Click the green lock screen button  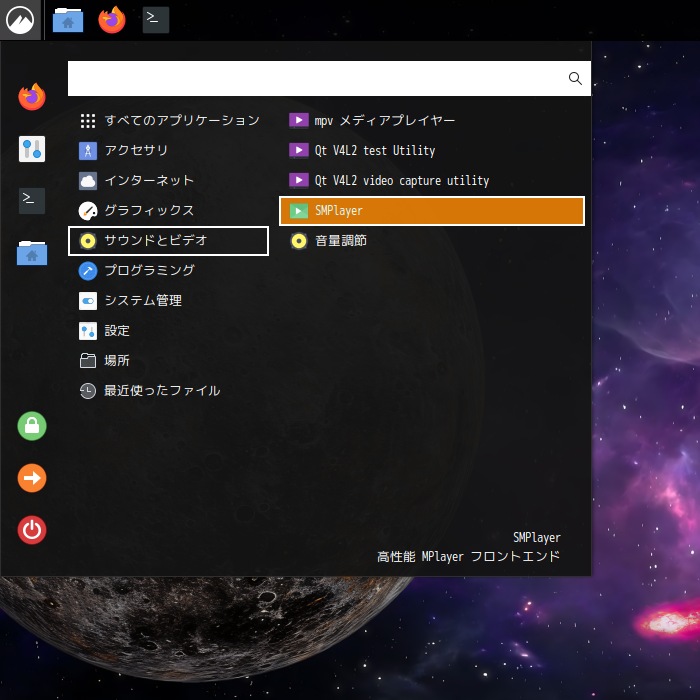[x=32, y=426]
